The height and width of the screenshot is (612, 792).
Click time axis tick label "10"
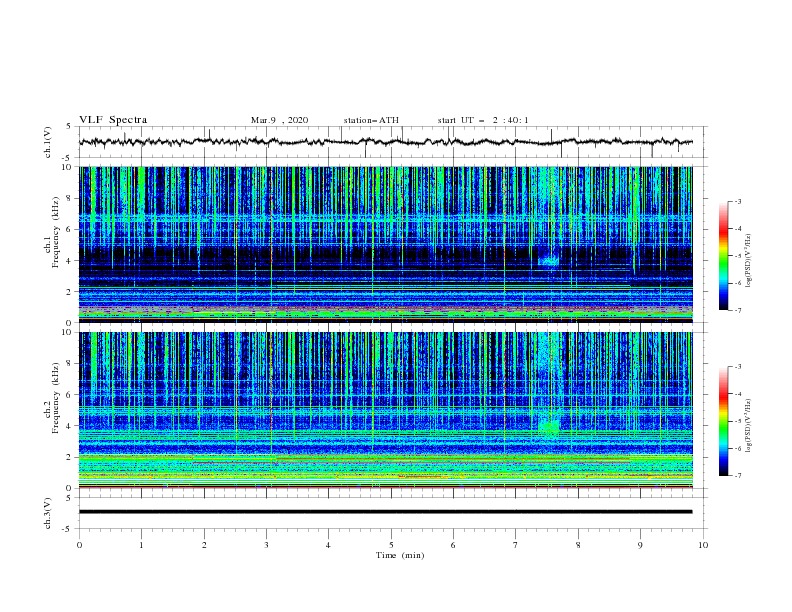pos(703,545)
